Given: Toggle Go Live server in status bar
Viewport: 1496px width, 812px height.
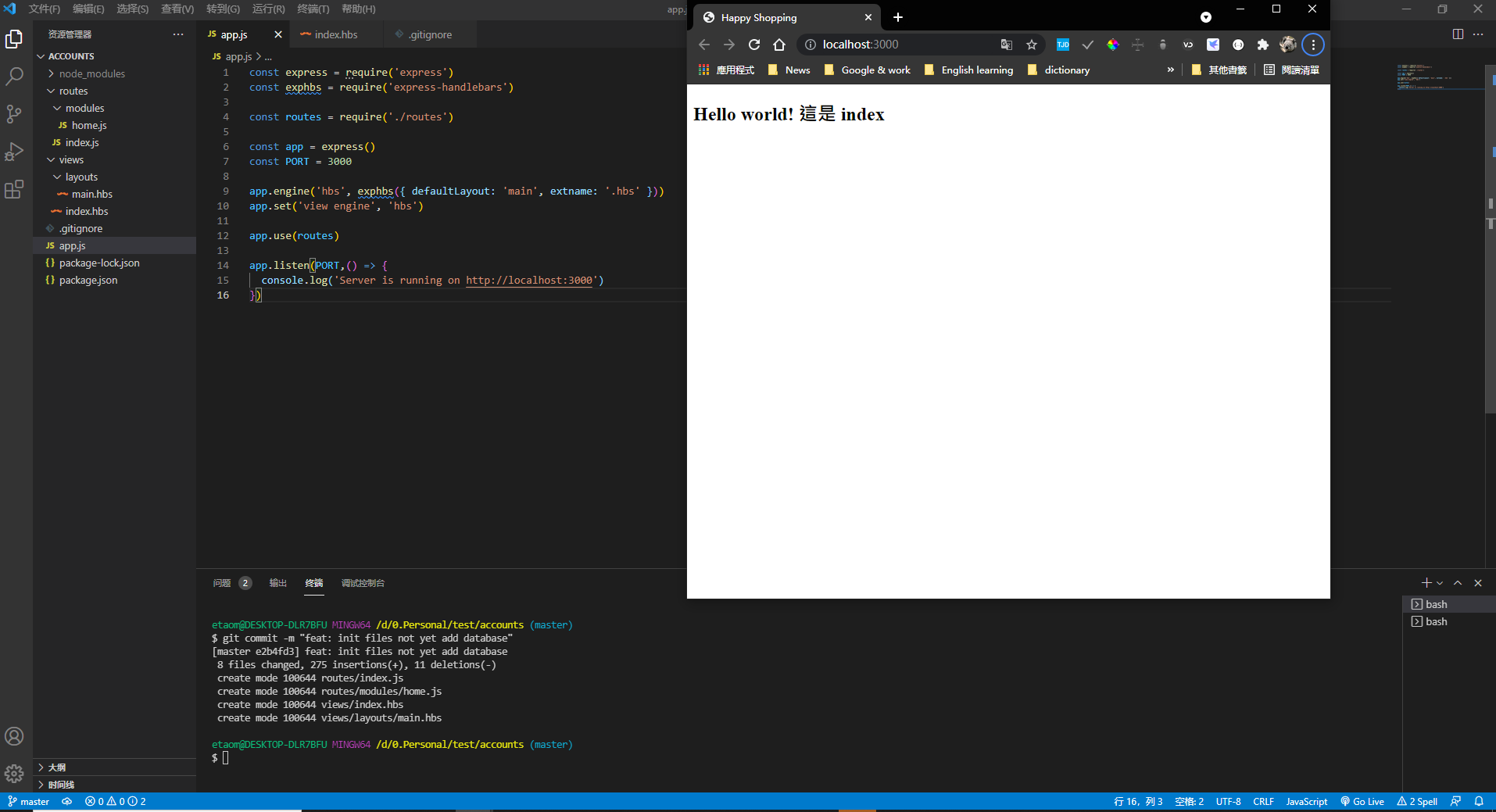Looking at the screenshot, I should (1362, 802).
